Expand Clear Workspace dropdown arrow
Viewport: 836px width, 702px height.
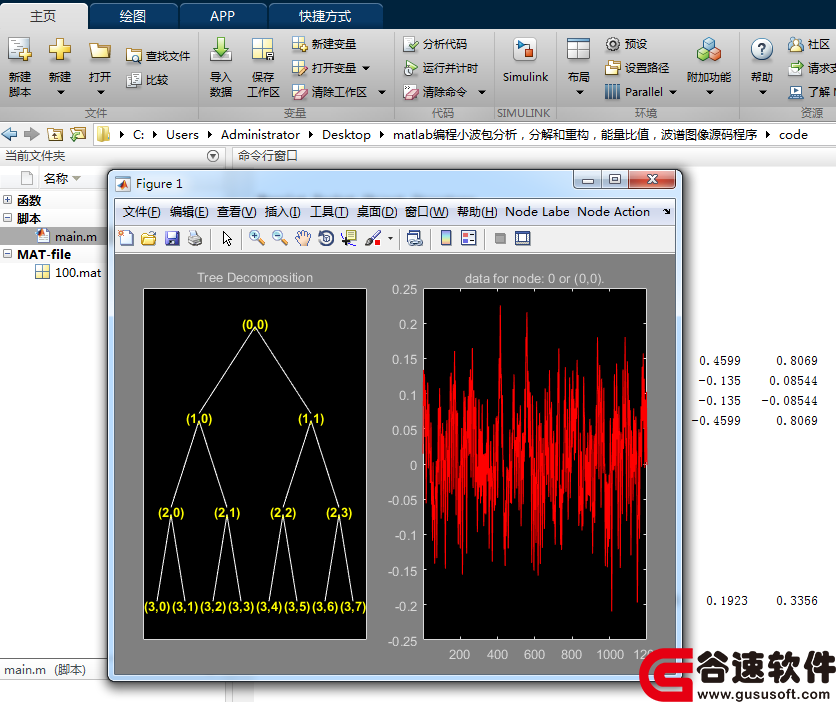coord(382,92)
